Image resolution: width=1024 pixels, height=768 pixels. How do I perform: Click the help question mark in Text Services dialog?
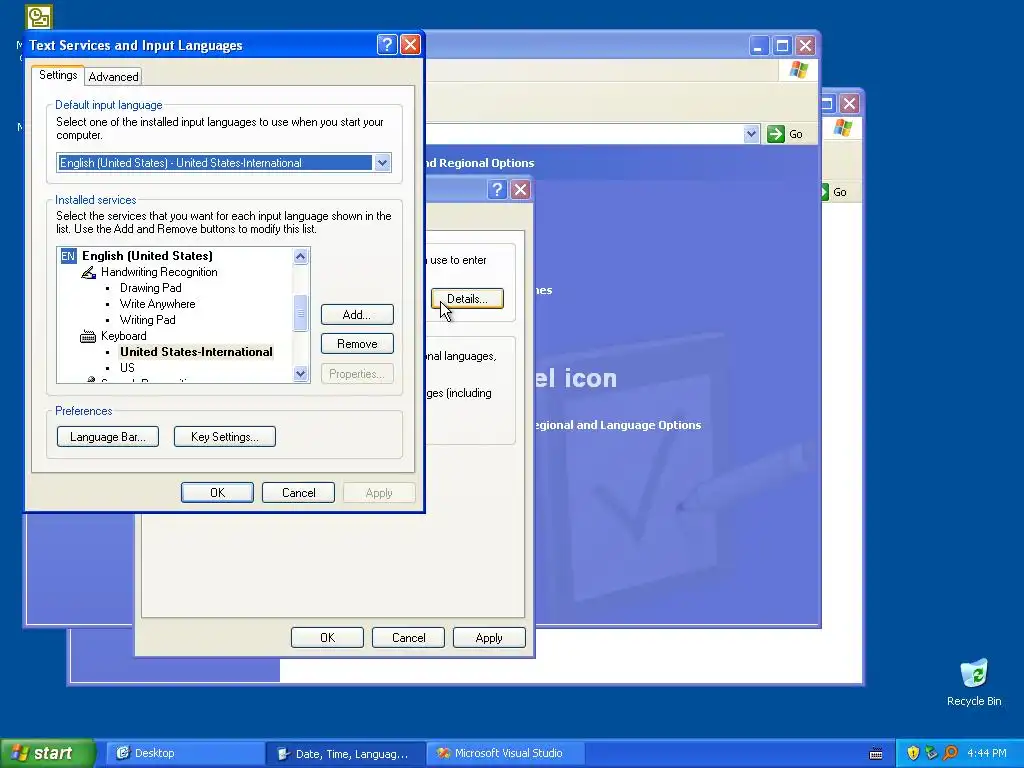pos(387,44)
